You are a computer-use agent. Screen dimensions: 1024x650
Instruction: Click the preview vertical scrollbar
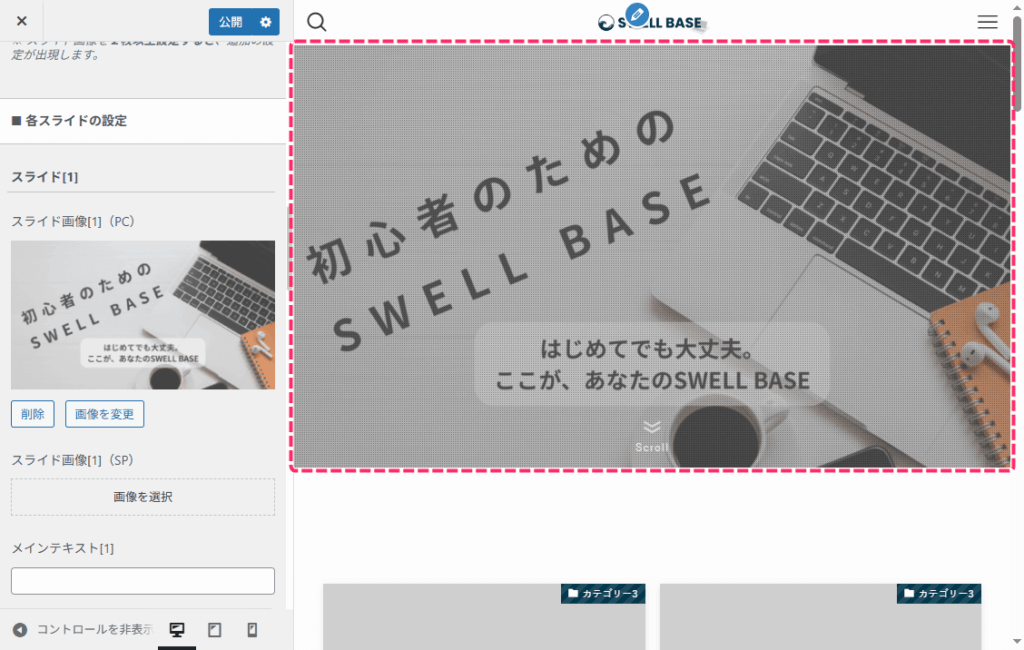coord(1017,63)
